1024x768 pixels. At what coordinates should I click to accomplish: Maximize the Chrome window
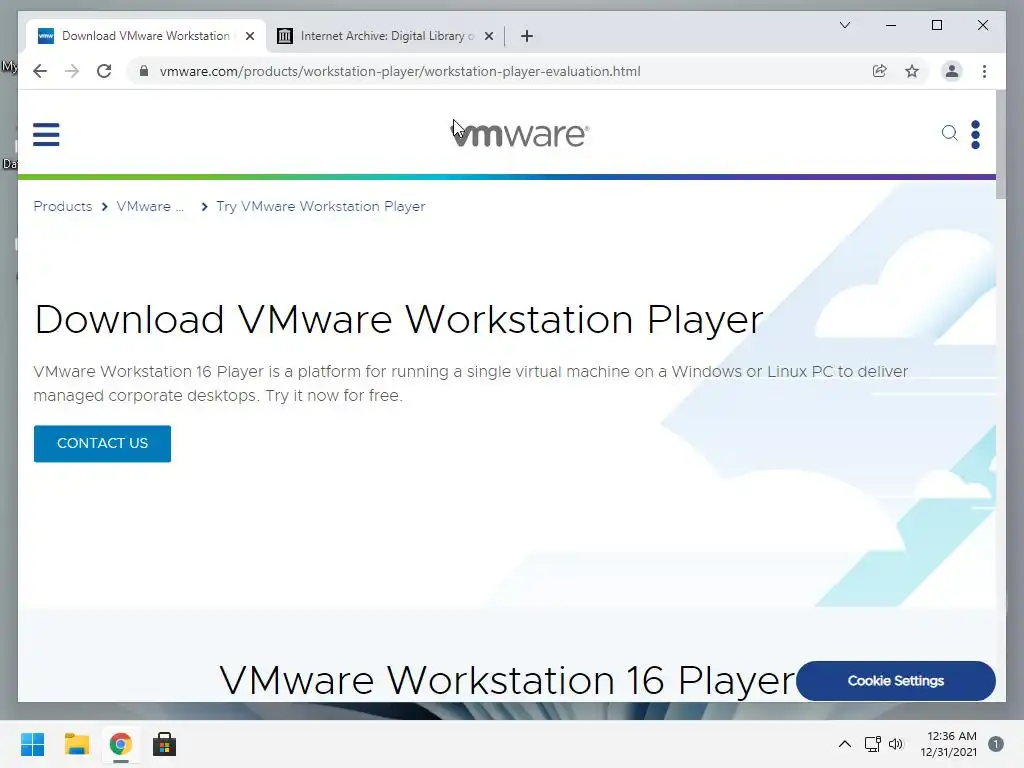pos(936,25)
